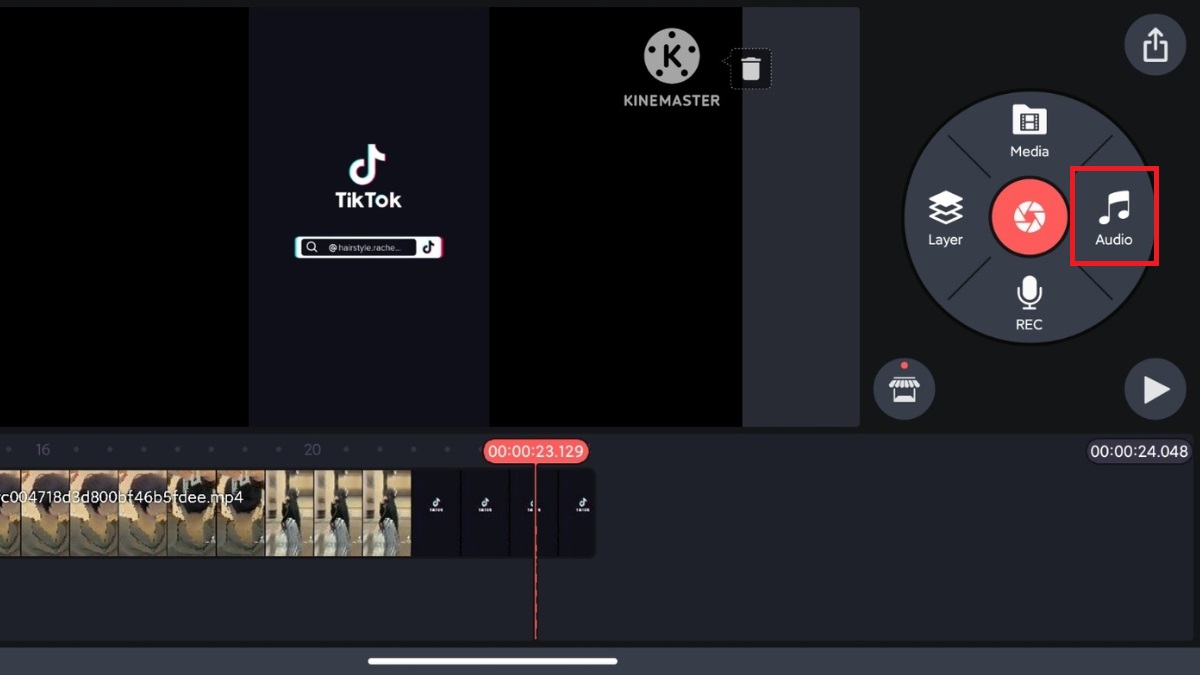Screen dimensions: 1200x675
Task: Open the Media browser
Action: (1029, 131)
